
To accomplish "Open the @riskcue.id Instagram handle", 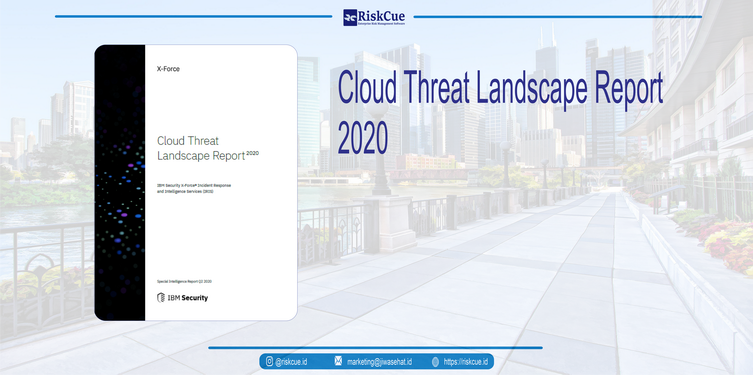I will tap(291, 362).
